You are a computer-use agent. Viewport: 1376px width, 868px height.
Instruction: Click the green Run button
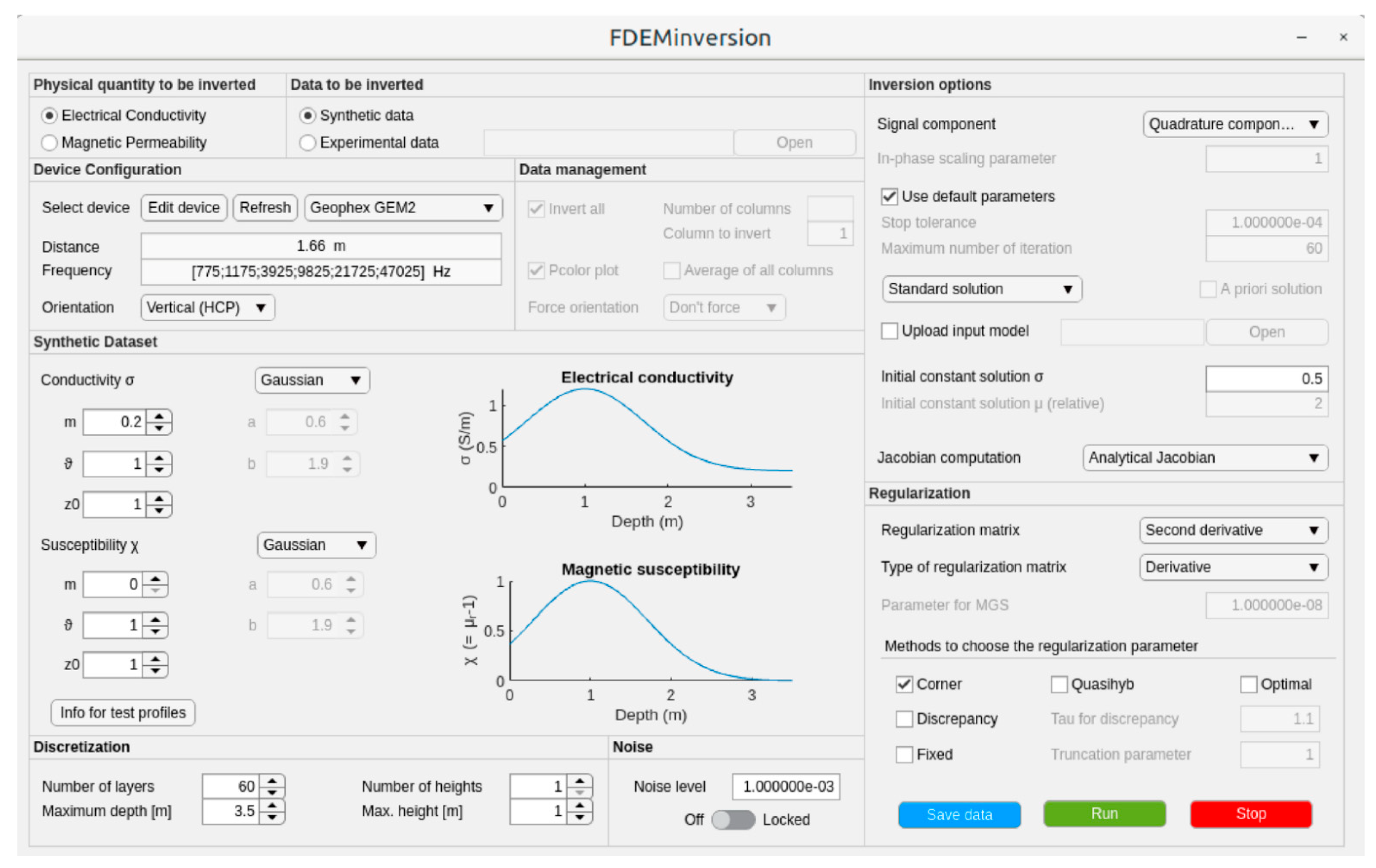tap(1104, 814)
